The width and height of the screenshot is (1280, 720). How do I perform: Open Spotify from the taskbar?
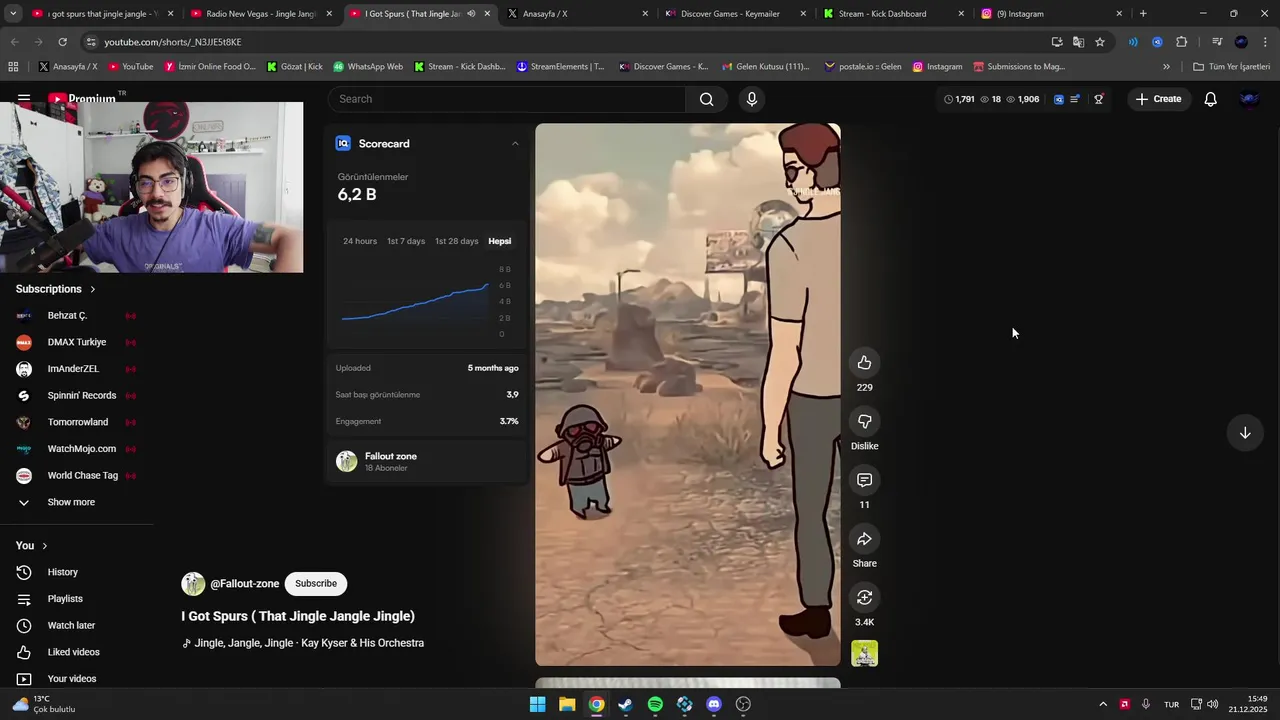(x=655, y=704)
